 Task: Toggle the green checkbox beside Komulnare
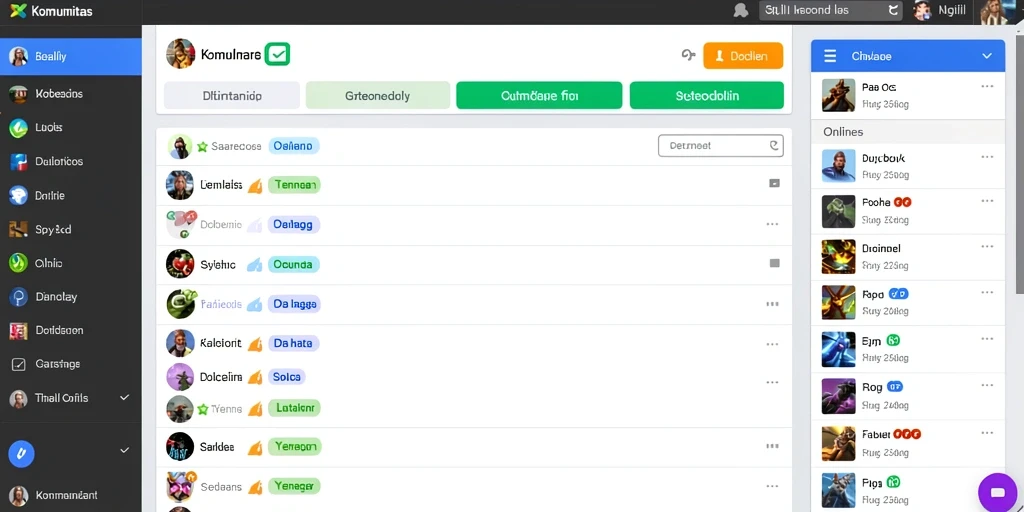pos(278,54)
